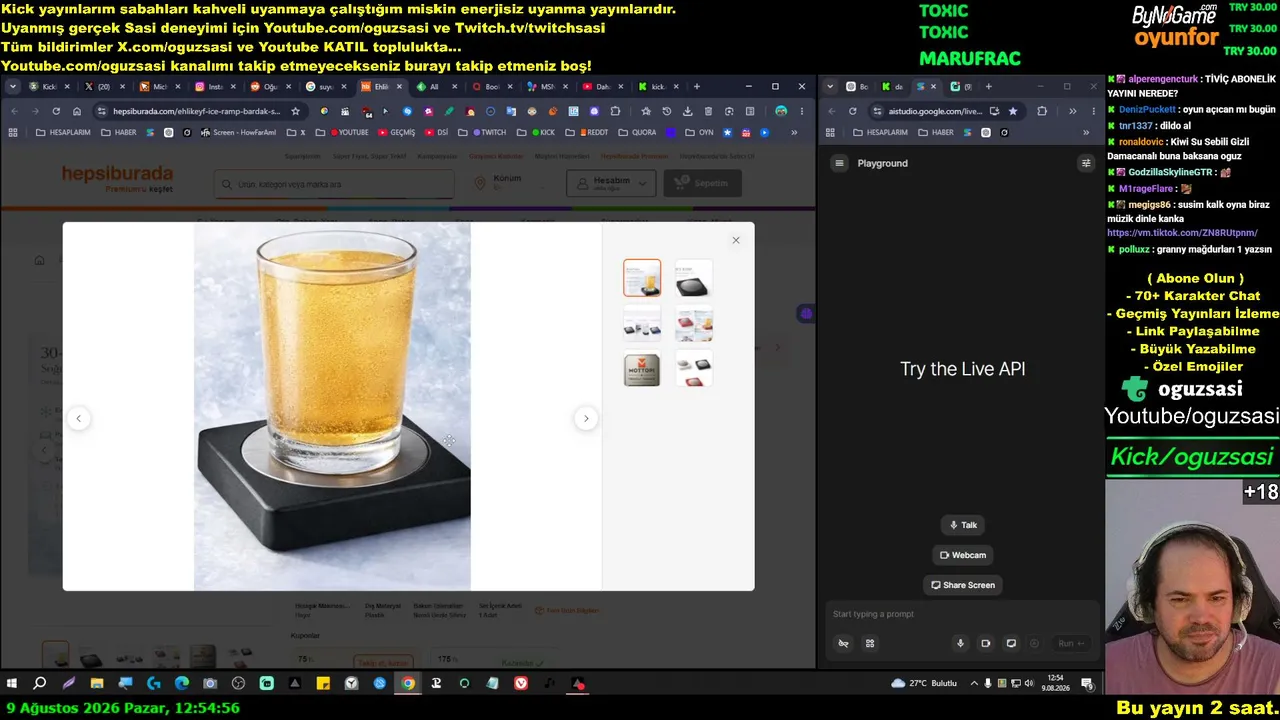Open a new tab in right browser
The height and width of the screenshot is (720, 1280).
pos(989,87)
